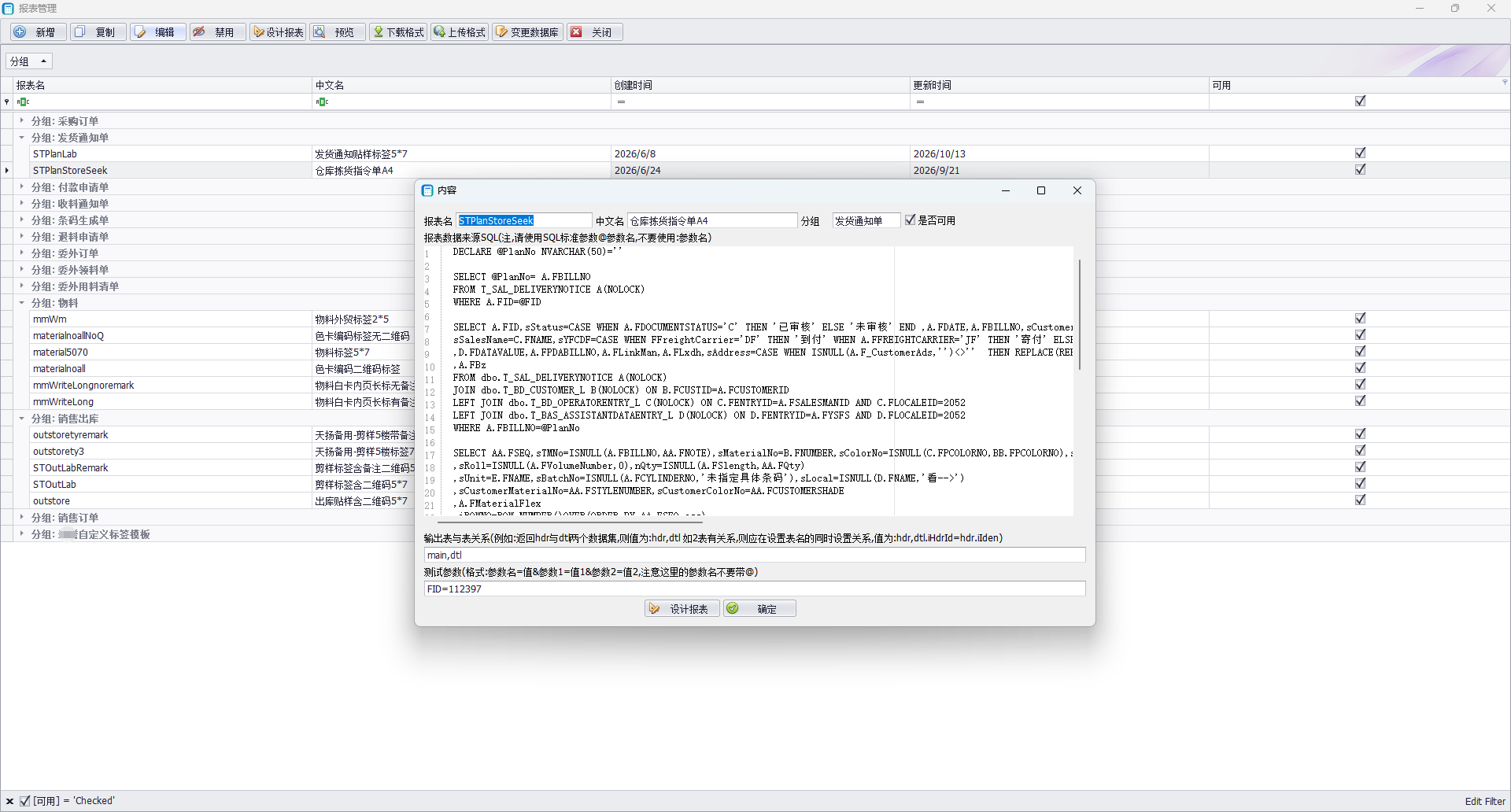Click the filter-row icon in the 中文名 column

(323, 101)
